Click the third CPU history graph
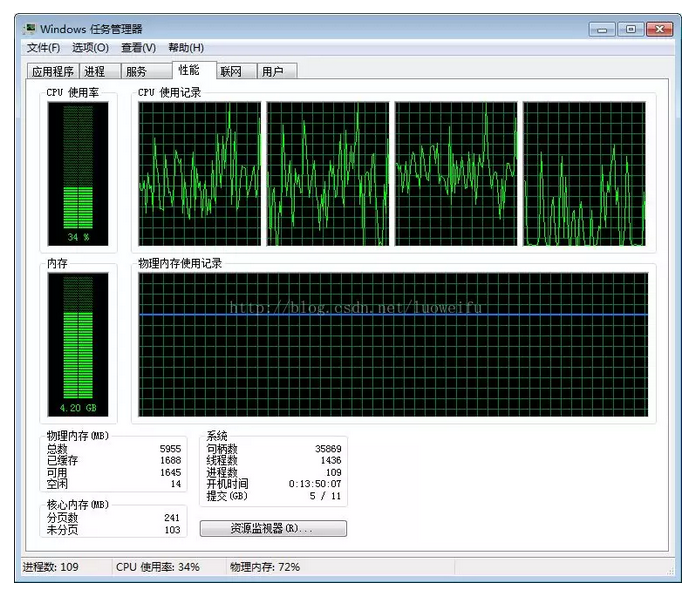 456,173
